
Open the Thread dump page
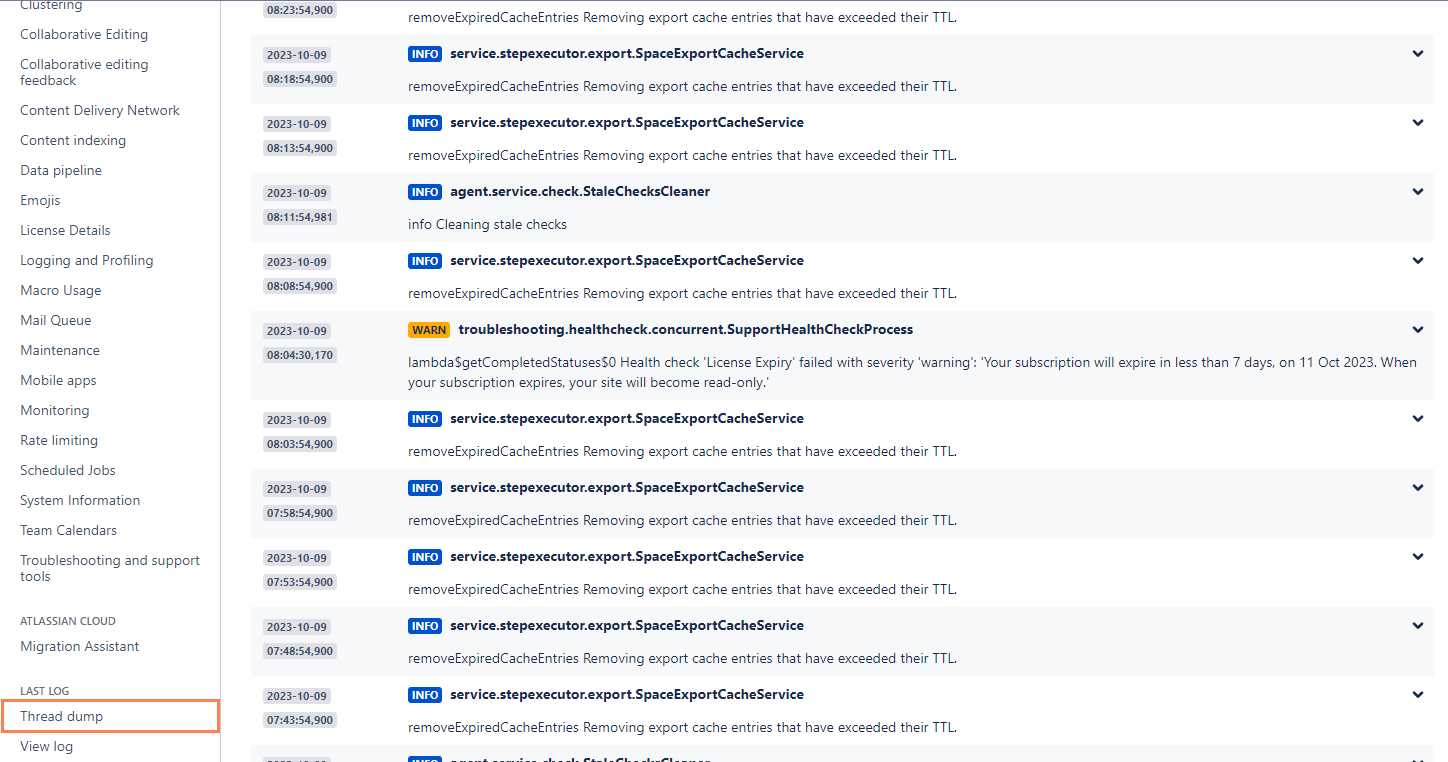61,716
